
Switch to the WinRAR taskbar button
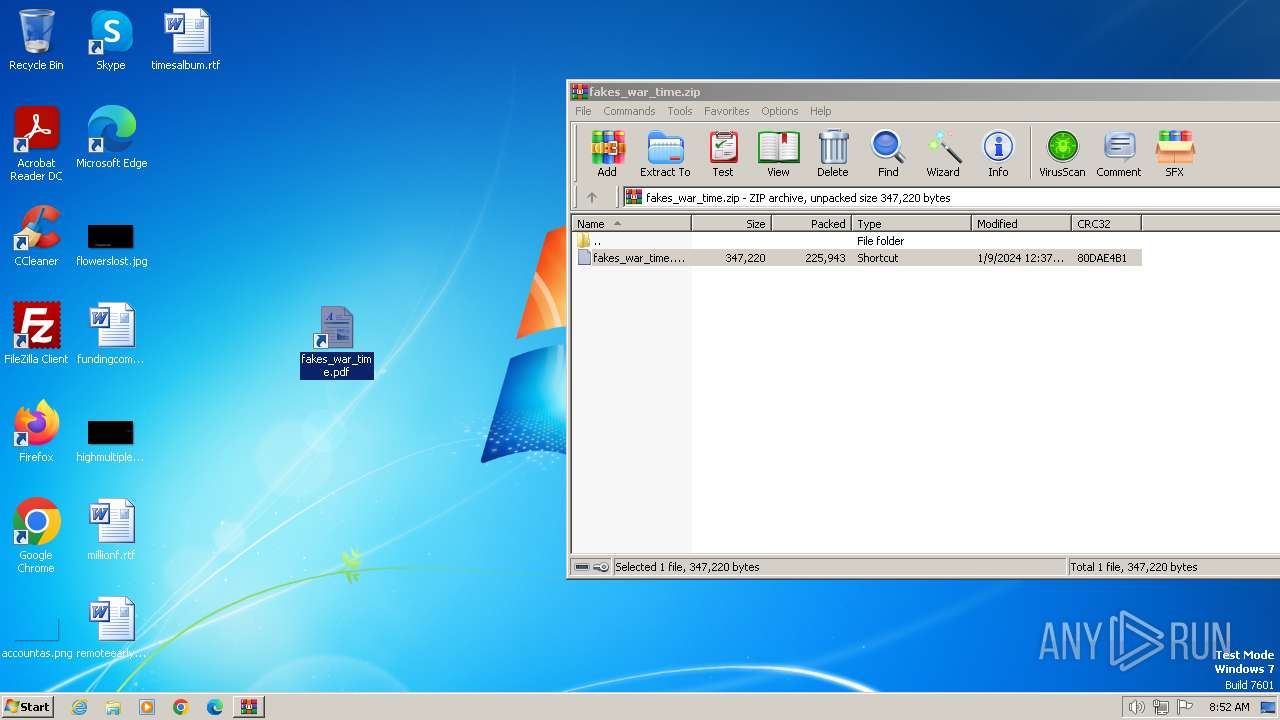248,707
